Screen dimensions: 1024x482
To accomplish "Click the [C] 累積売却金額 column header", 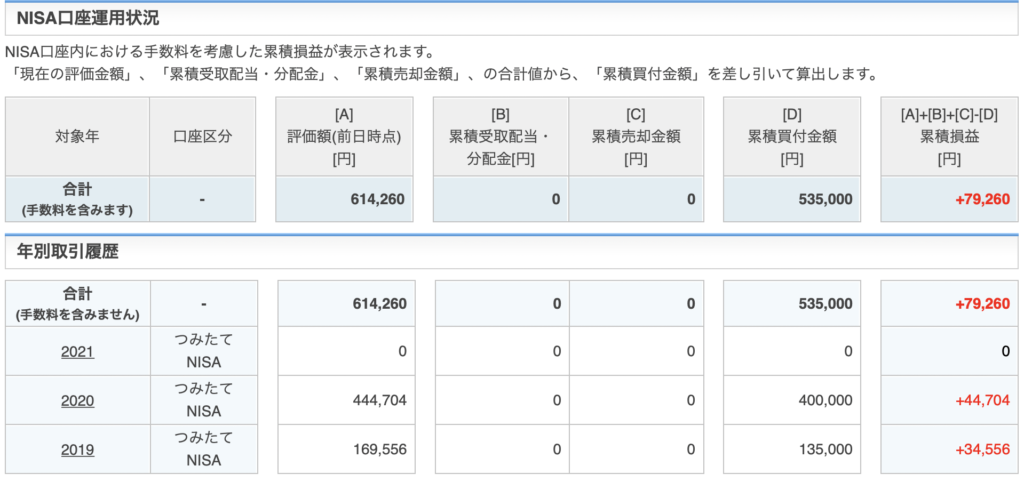I will click(x=635, y=136).
